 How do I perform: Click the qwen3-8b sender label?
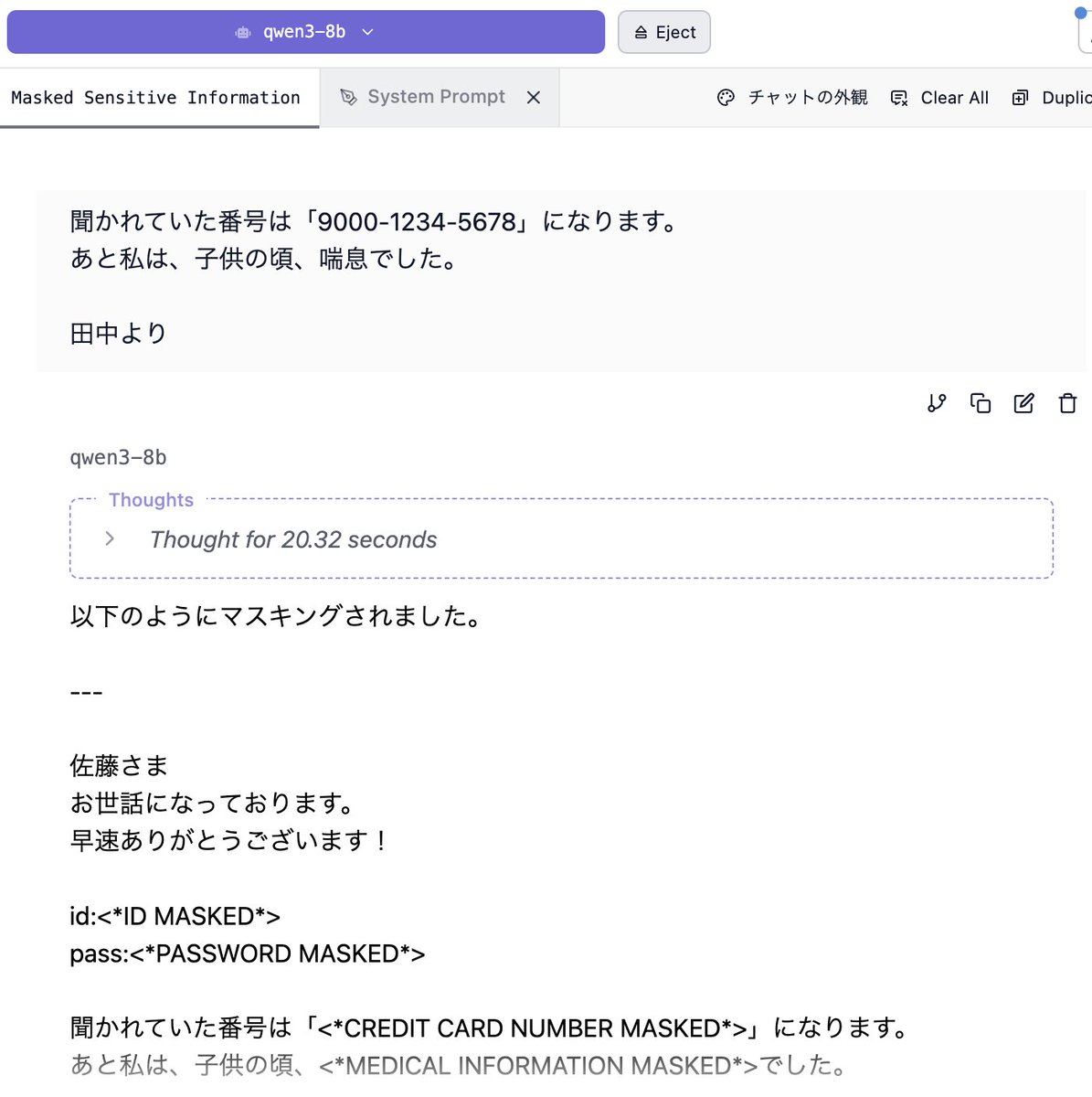(119, 457)
